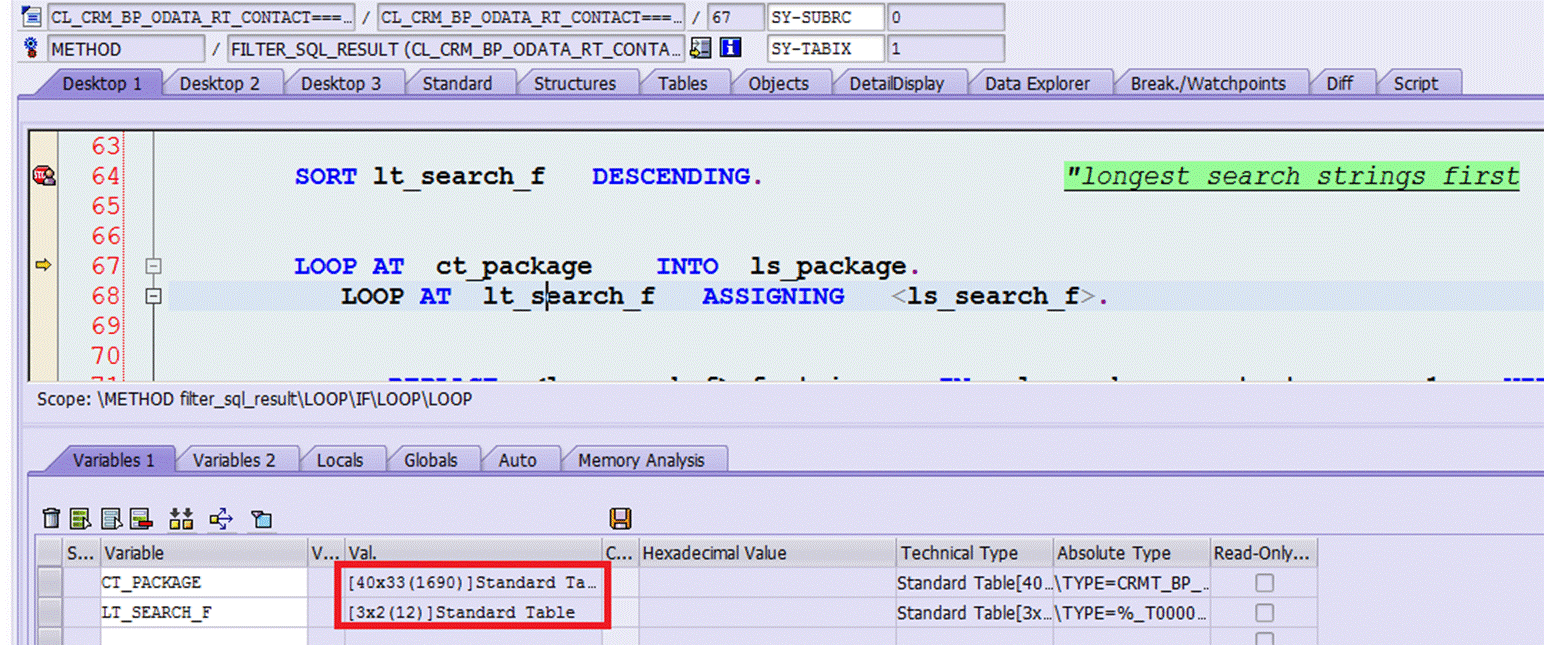Click the gray list icon third in variables toolbar

click(x=111, y=518)
